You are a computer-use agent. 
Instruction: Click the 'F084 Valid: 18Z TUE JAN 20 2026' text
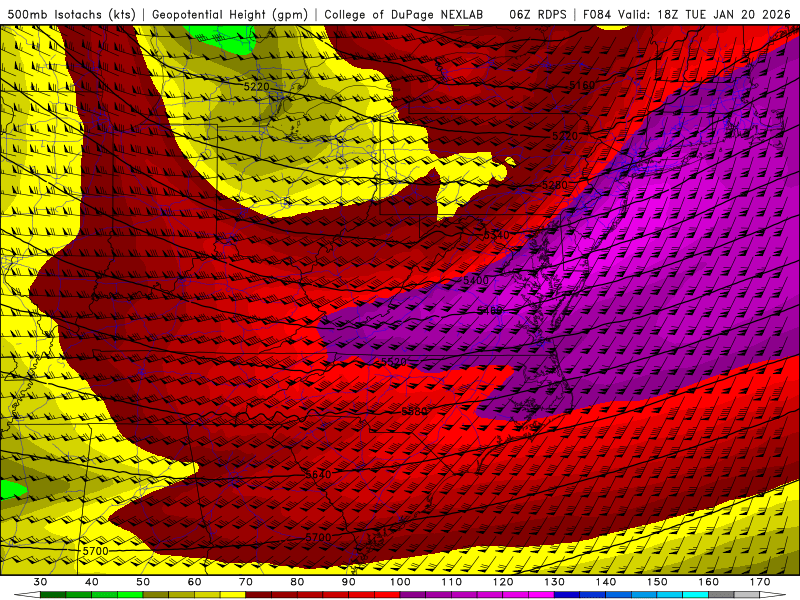click(x=687, y=14)
